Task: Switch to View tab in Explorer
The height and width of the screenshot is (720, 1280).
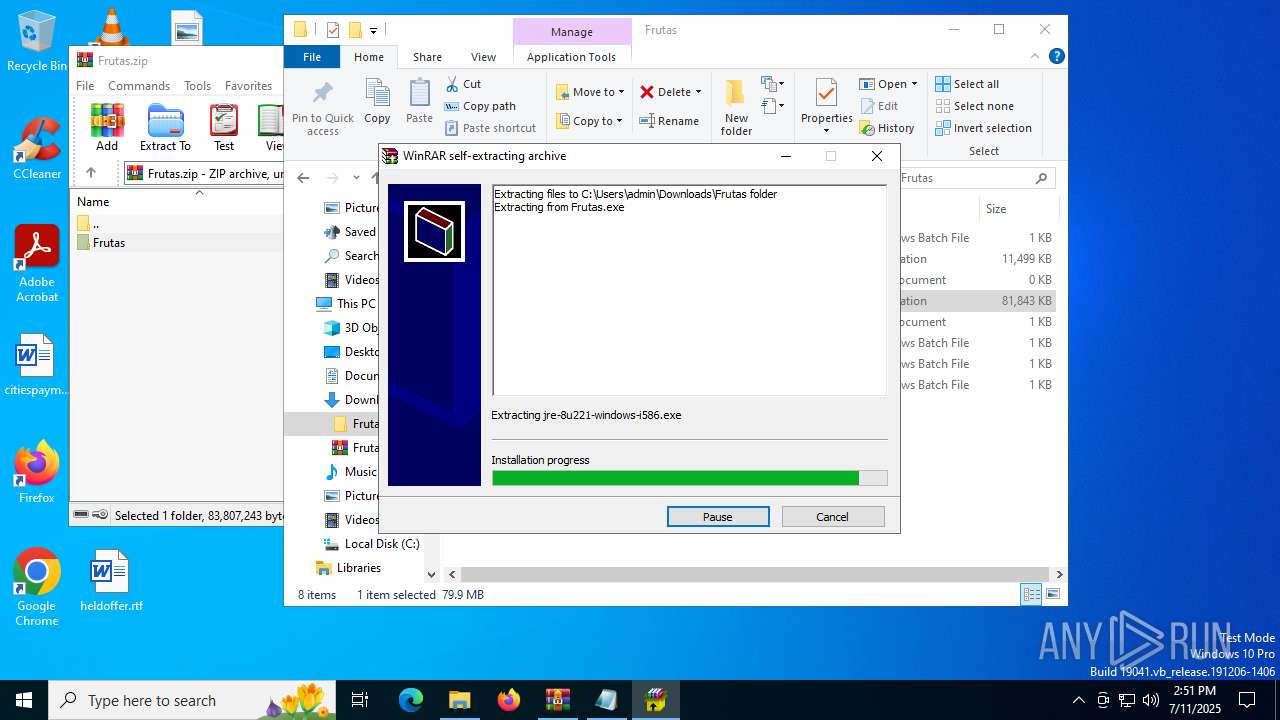Action: (483, 57)
